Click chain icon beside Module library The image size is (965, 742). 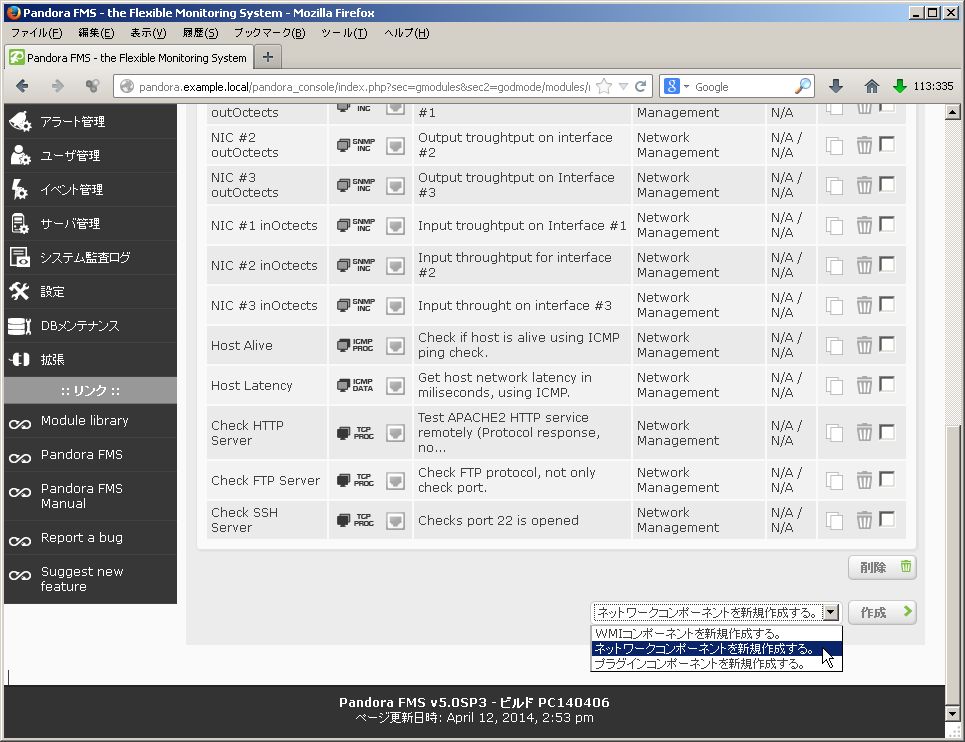pos(20,424)
